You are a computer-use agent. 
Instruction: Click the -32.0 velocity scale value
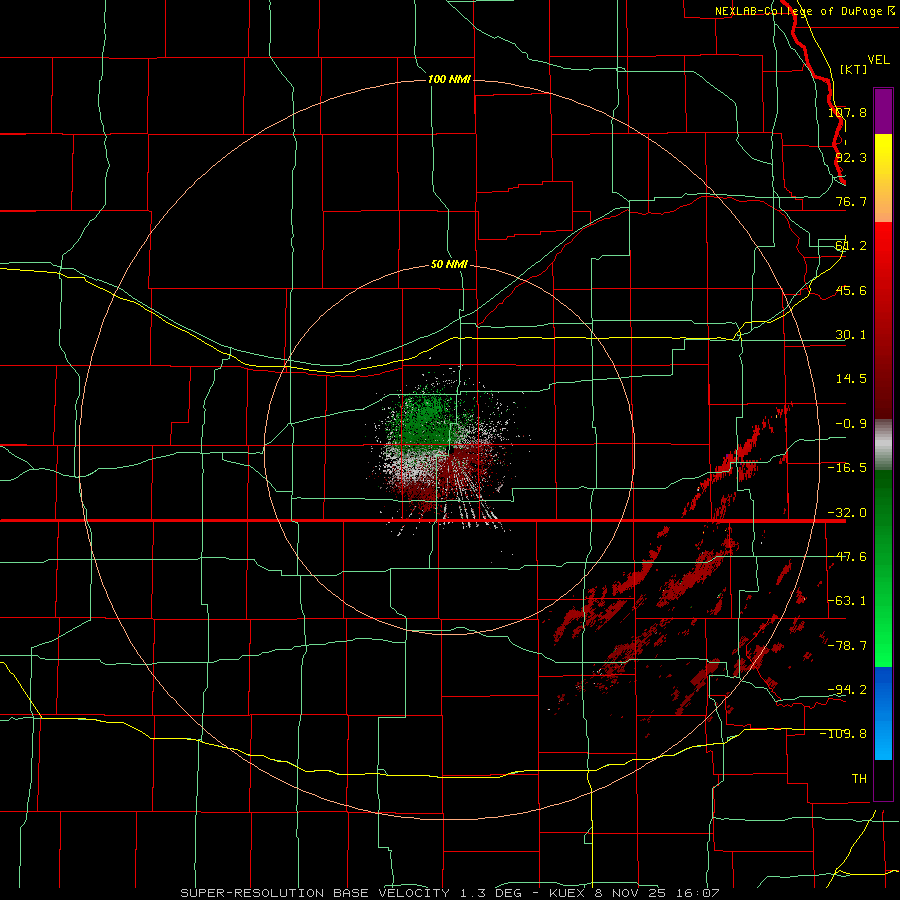(847, 513)
